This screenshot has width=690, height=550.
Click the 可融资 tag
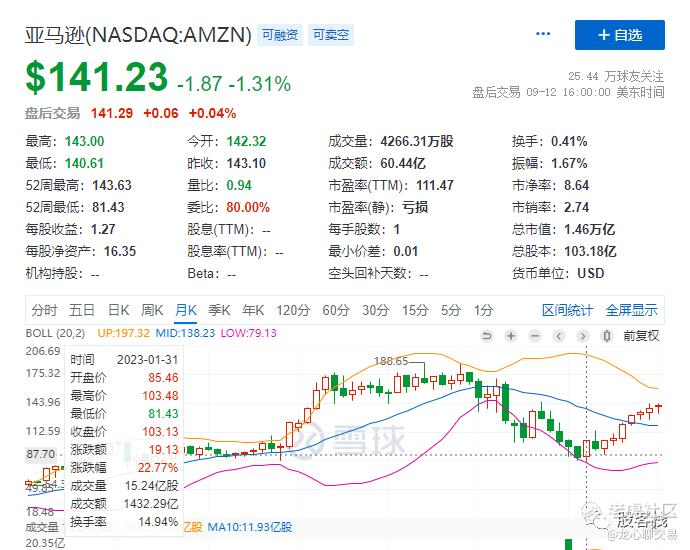[280, 35]
